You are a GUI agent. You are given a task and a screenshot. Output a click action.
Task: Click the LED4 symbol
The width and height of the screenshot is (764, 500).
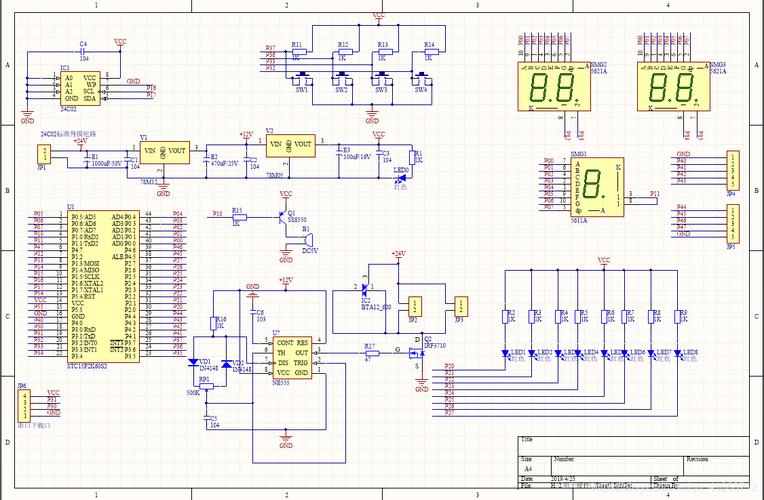[578, 353]
